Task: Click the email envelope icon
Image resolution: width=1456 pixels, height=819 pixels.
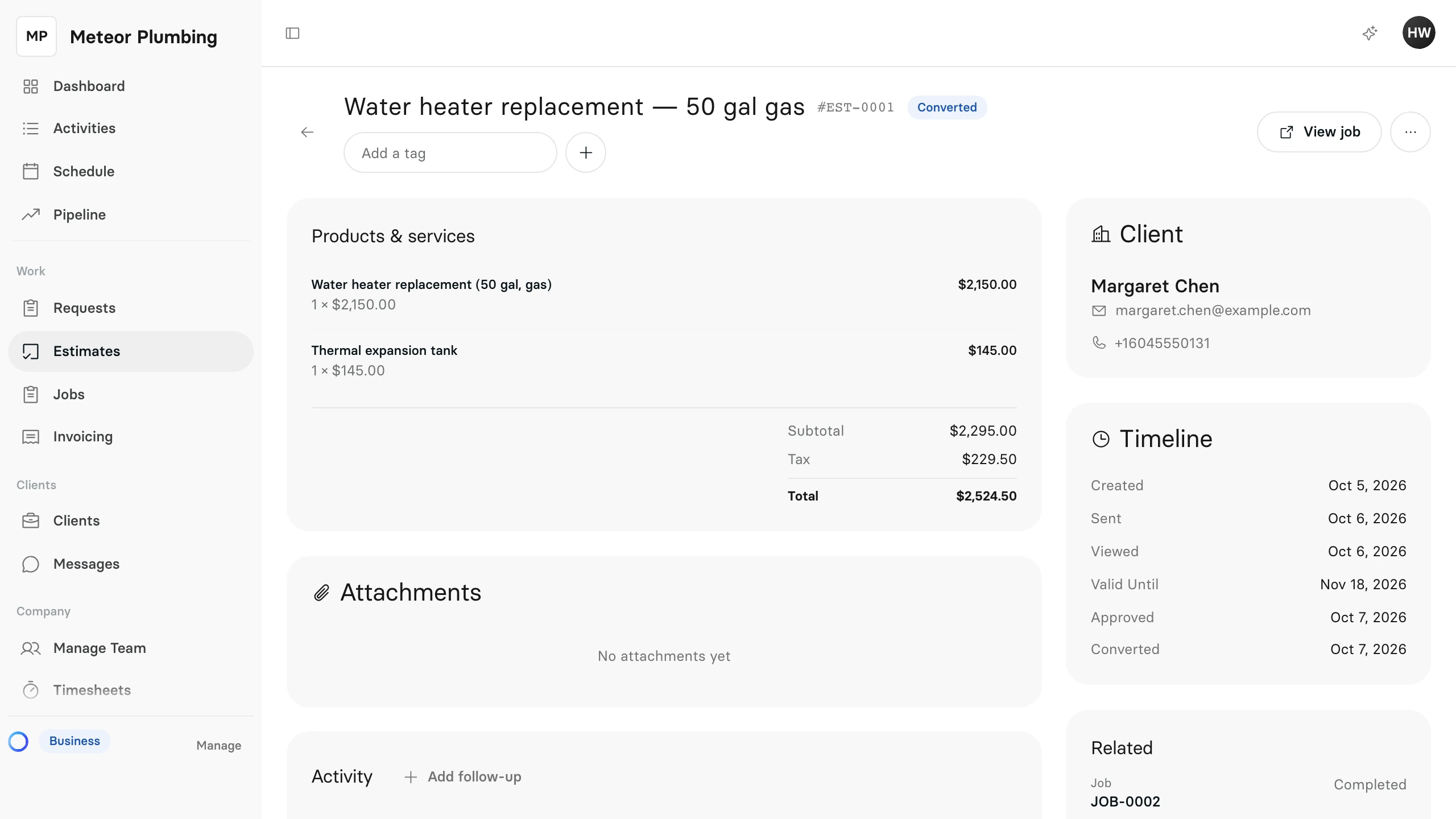Action: pos(1099,311)
